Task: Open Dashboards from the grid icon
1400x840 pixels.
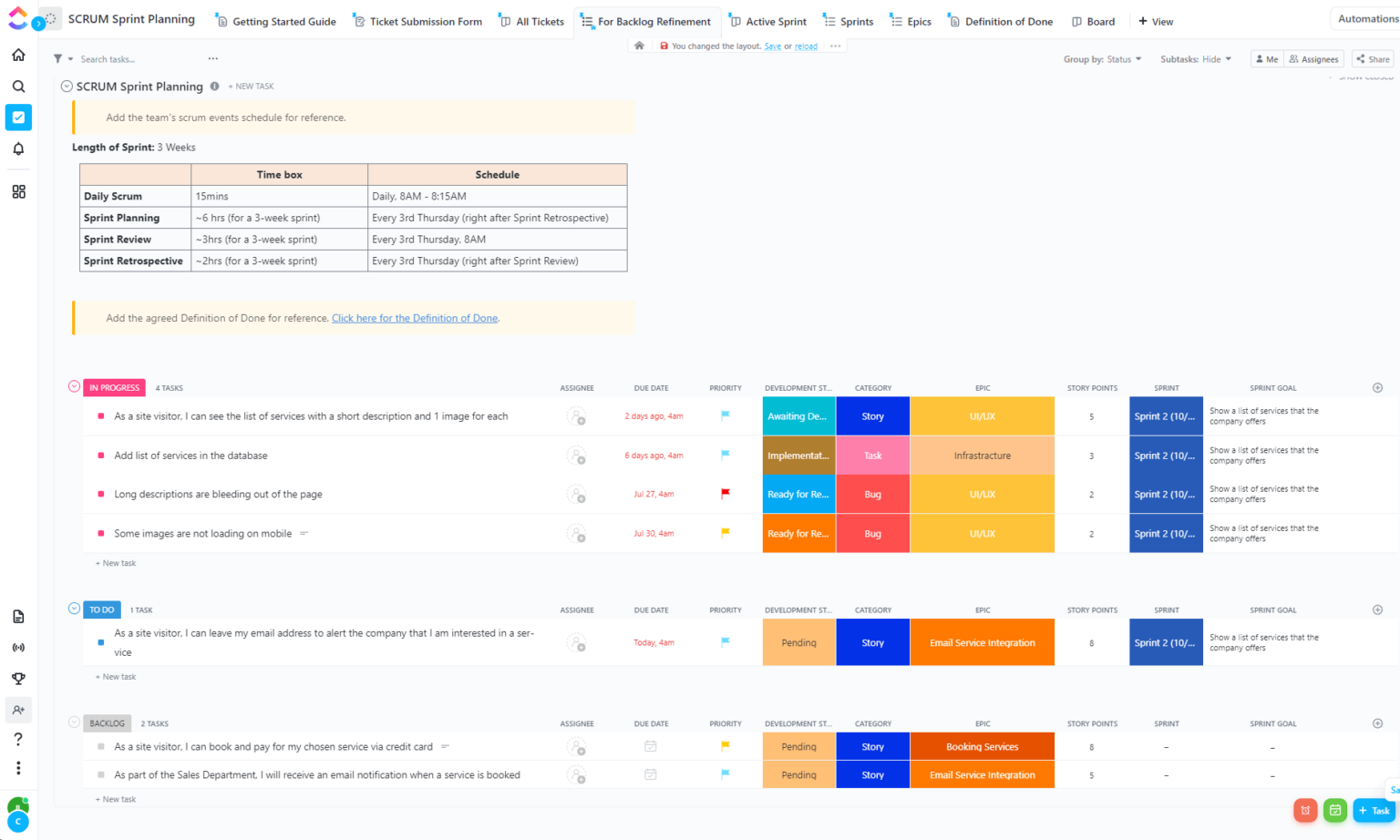Action: coord(18,191)
